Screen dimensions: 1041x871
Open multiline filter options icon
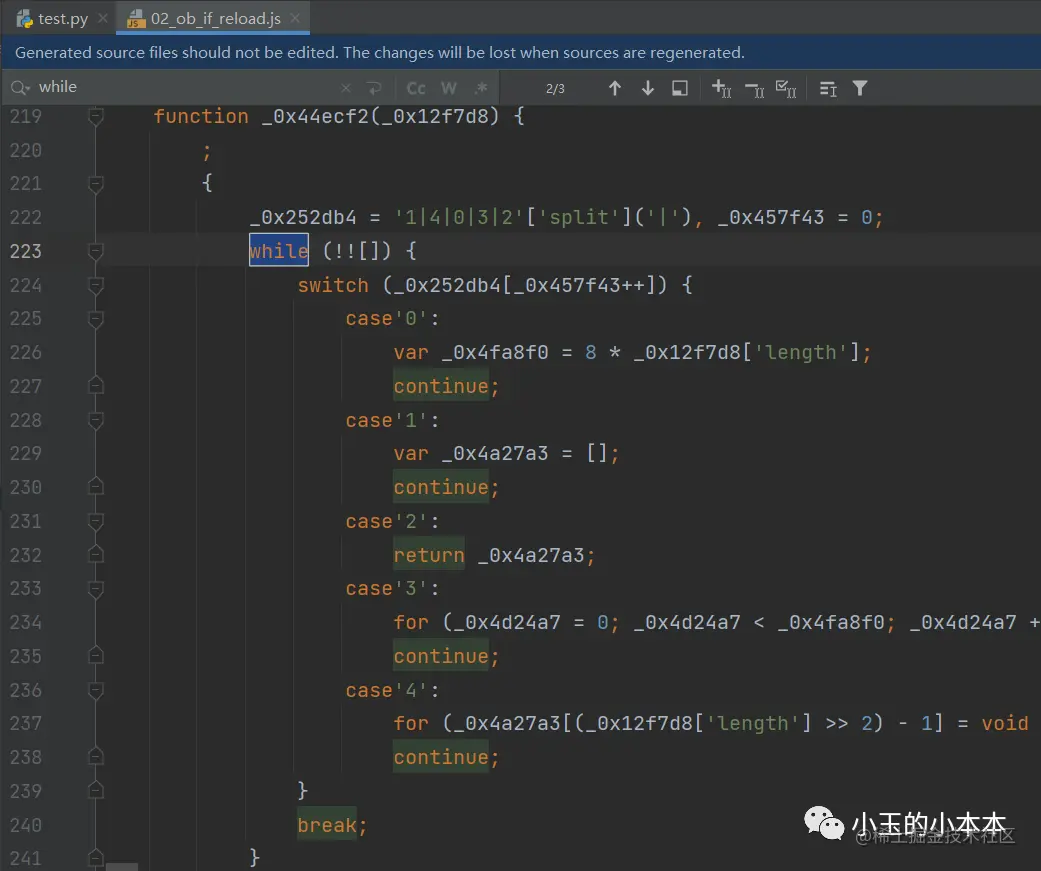point(828,88)
